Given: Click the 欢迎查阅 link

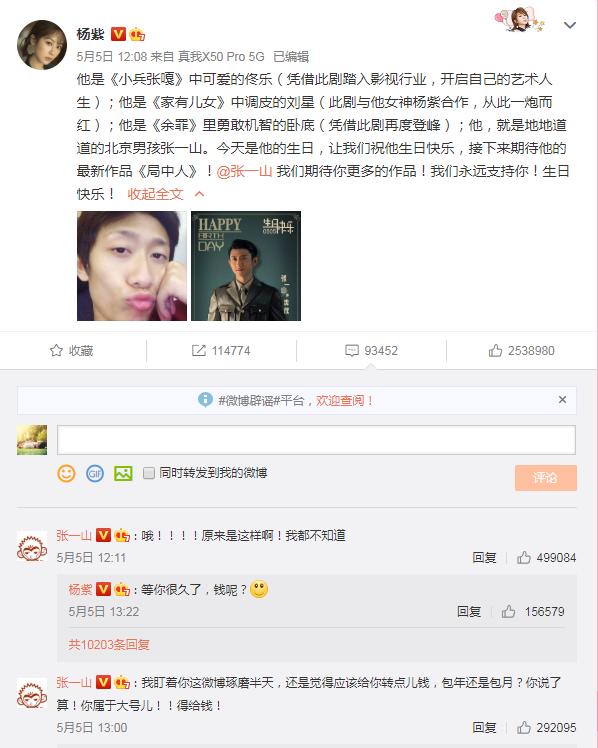Looking at the screenshot, I should click(344, 401).
